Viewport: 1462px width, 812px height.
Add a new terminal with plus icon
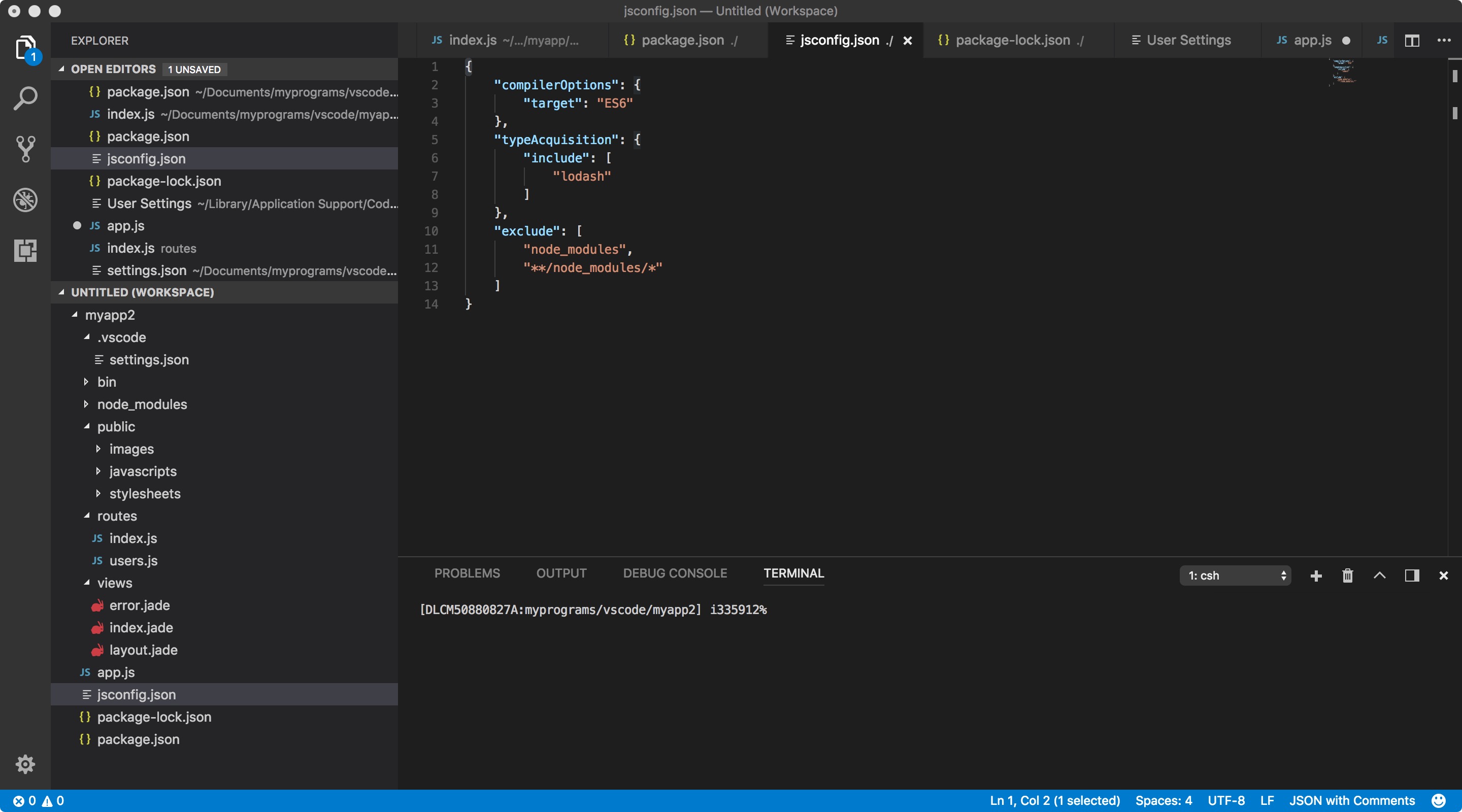(1316, 576)
